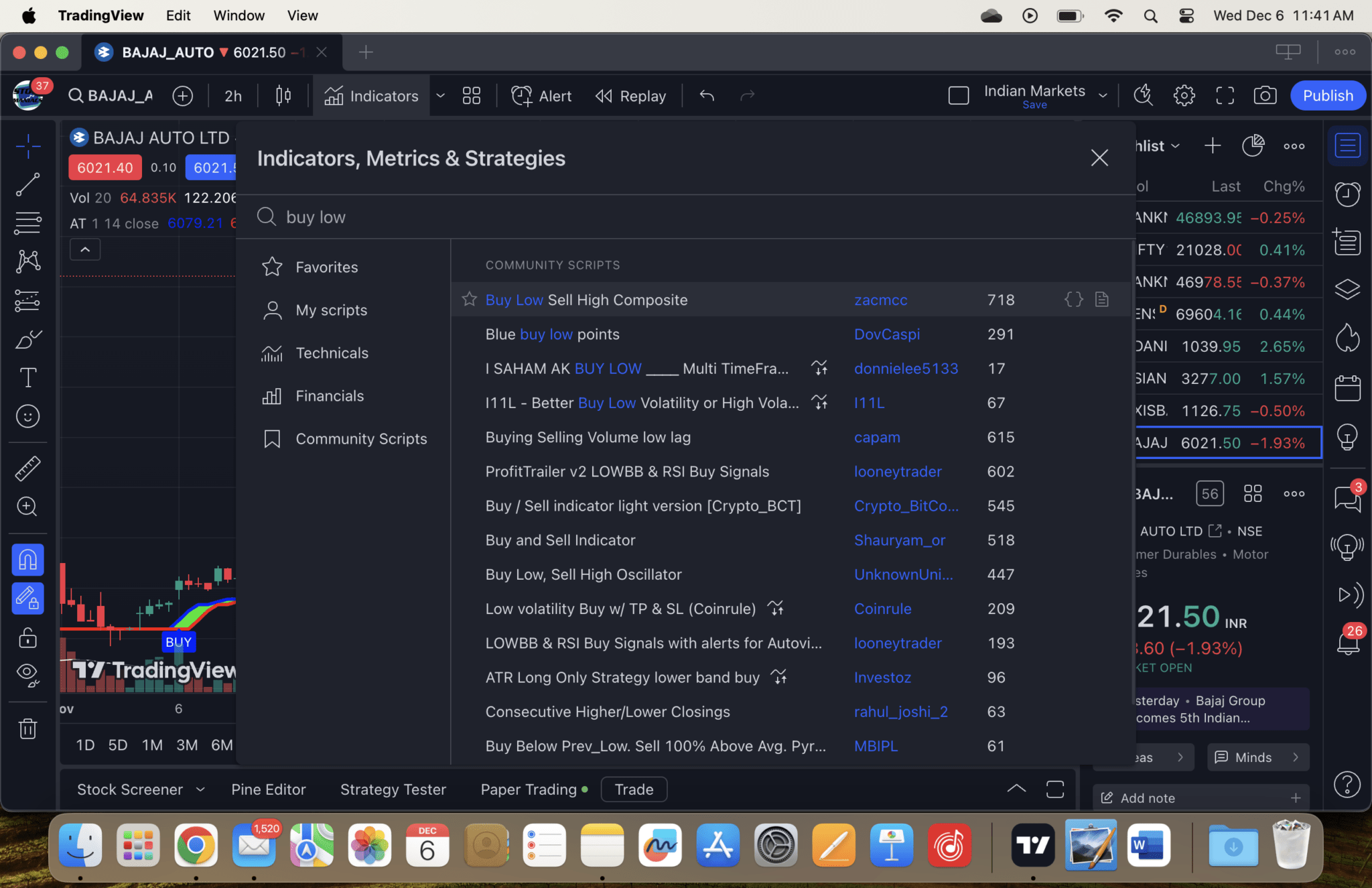Expand the Indicators favorites dropdown arrow

pyautogui.click(x=440, y=96)
